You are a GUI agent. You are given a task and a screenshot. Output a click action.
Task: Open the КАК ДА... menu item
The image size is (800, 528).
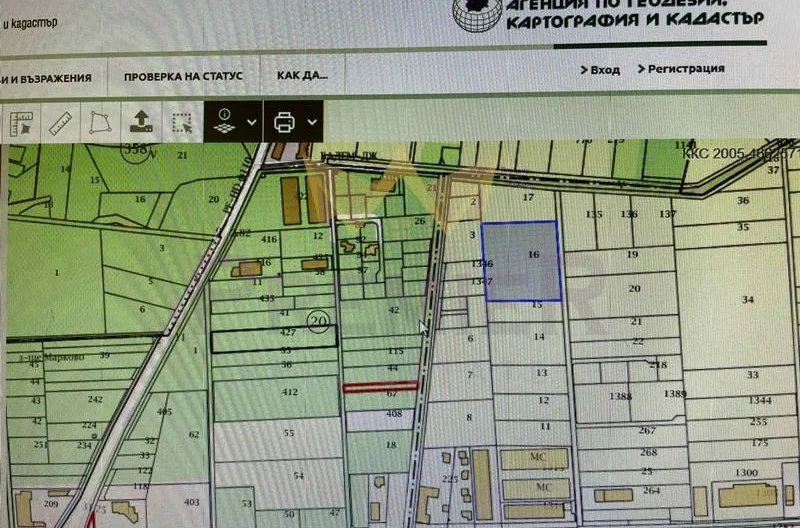302,76
